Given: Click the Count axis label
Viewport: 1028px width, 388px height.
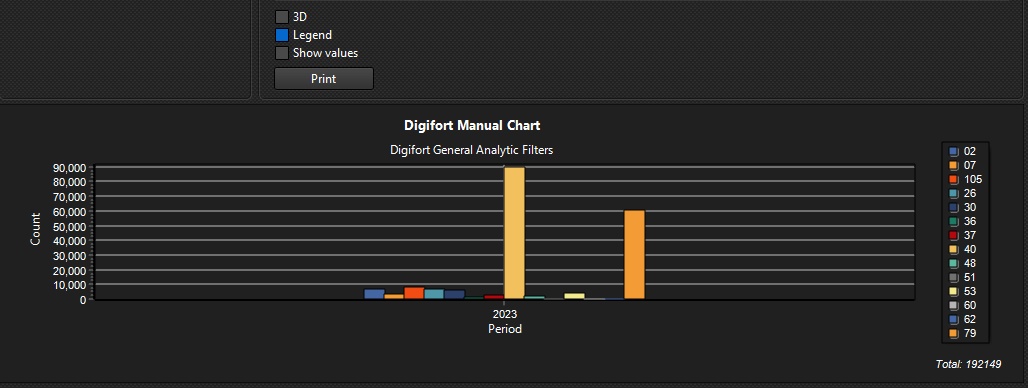Looking at the screenshot, I should pos(35,229).
